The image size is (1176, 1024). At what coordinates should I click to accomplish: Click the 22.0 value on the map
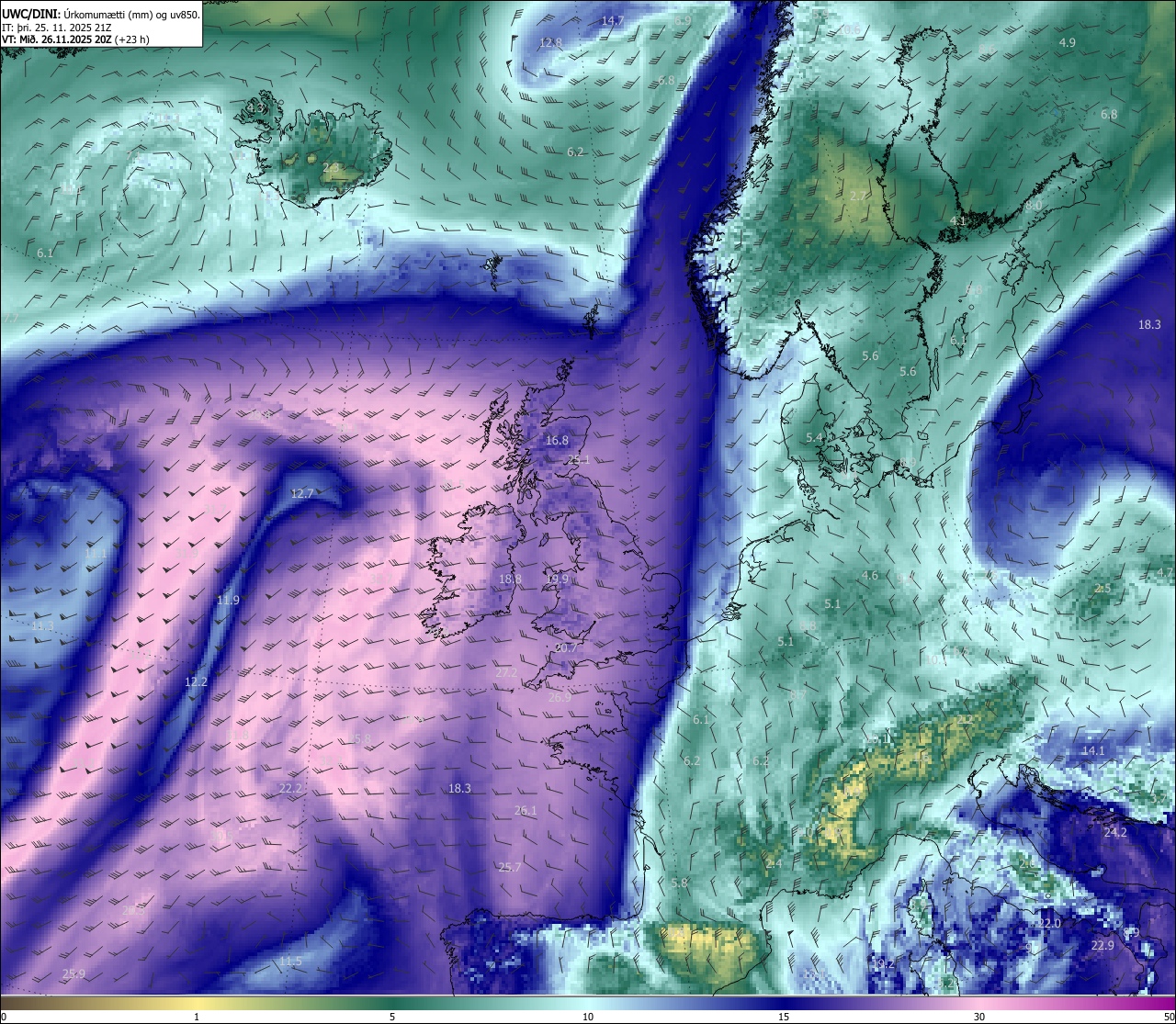1049,924
